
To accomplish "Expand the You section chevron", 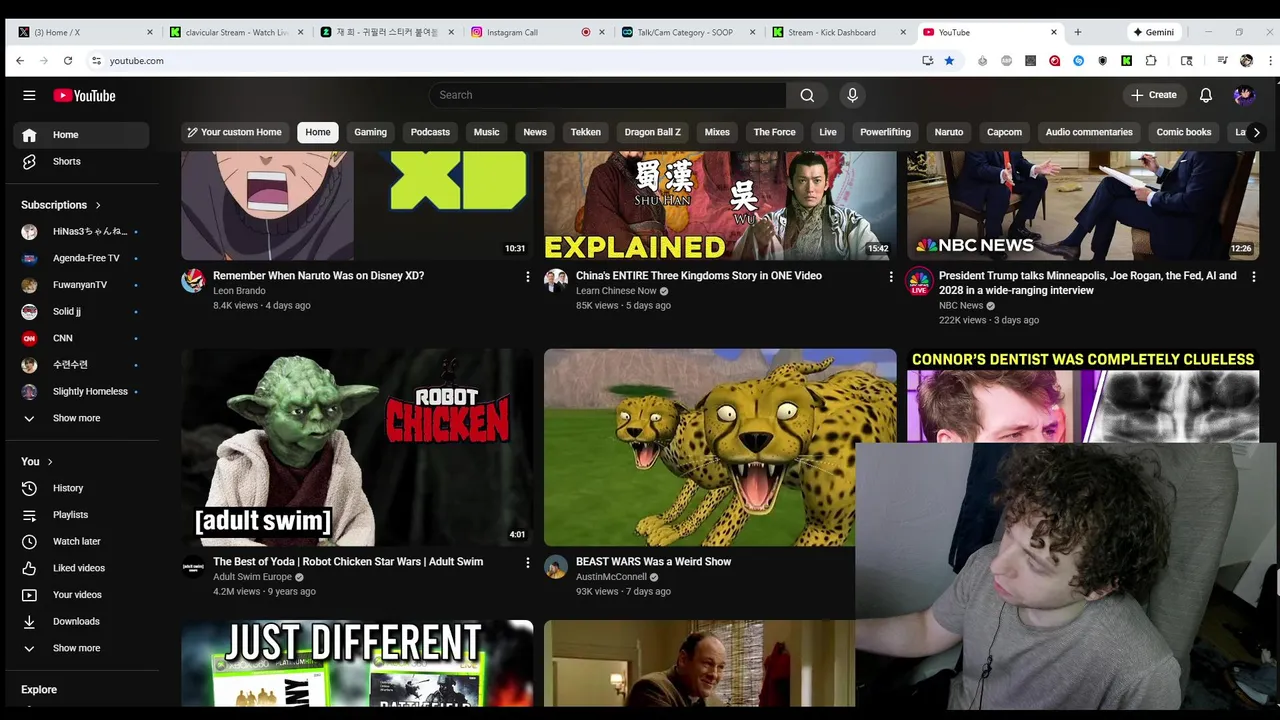I will pyautogui.click(x=50, y=462).
